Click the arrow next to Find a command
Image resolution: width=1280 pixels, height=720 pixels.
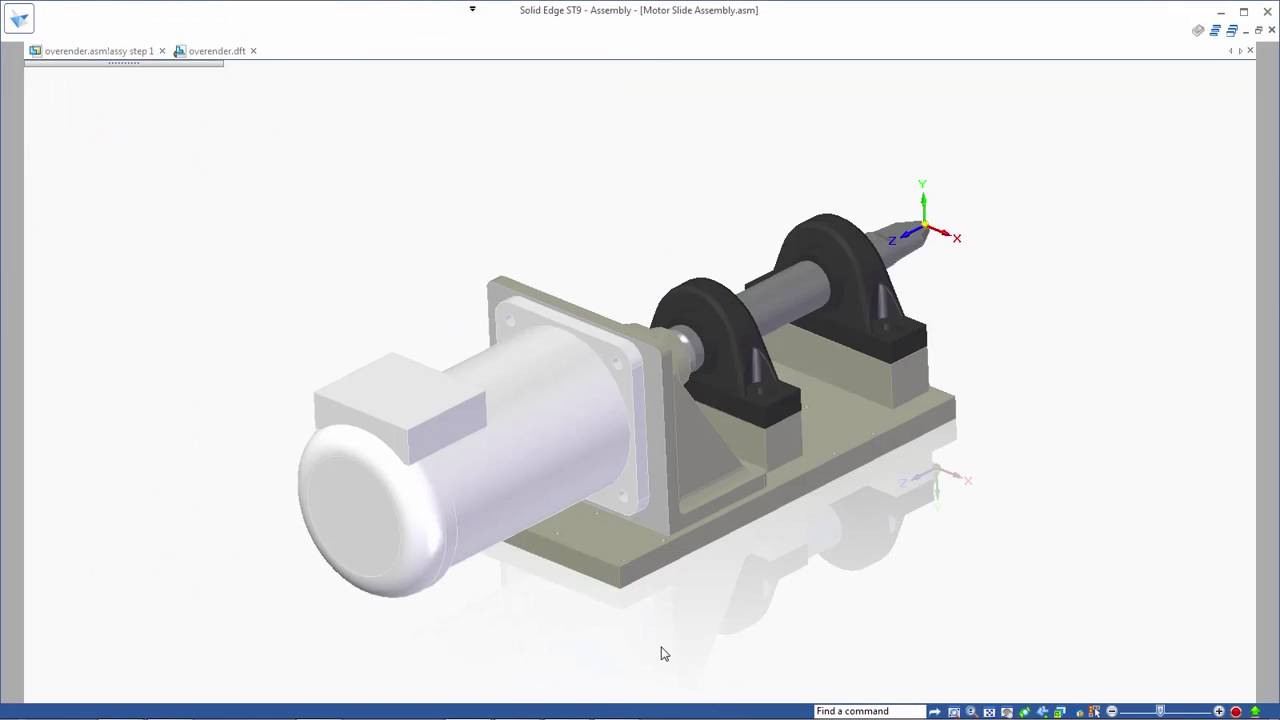click(934, 712)
